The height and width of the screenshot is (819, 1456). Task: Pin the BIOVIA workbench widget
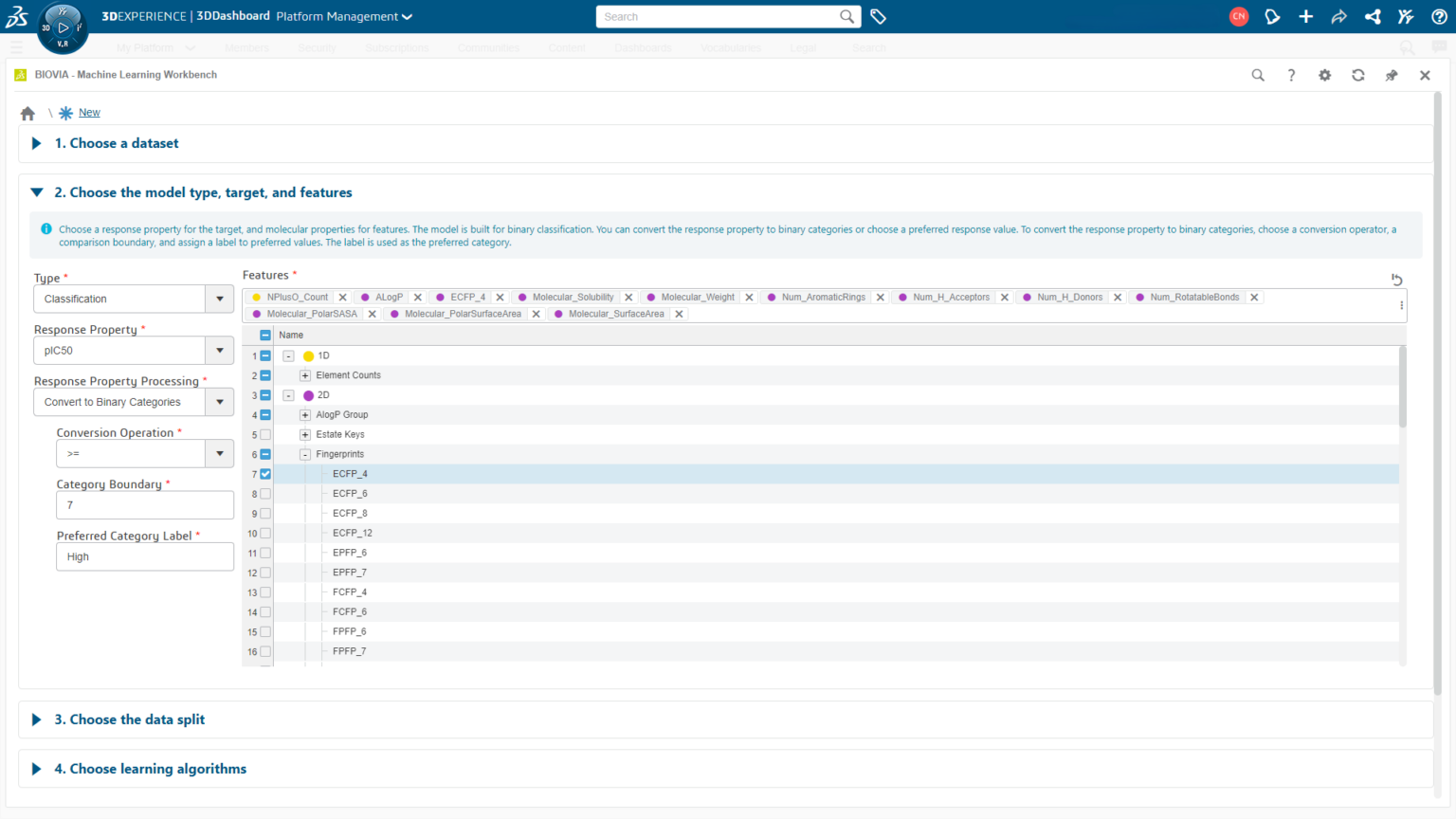tap(1391, 75)
